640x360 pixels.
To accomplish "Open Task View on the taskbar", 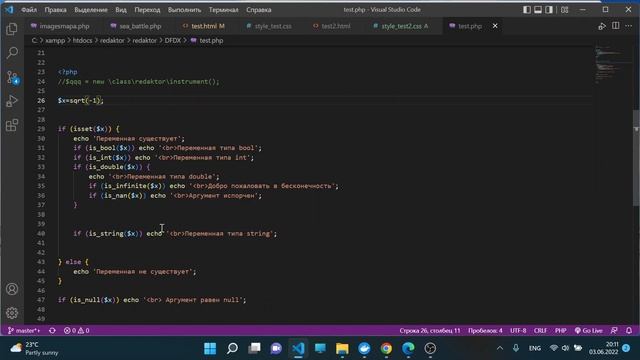I will 254,348.
